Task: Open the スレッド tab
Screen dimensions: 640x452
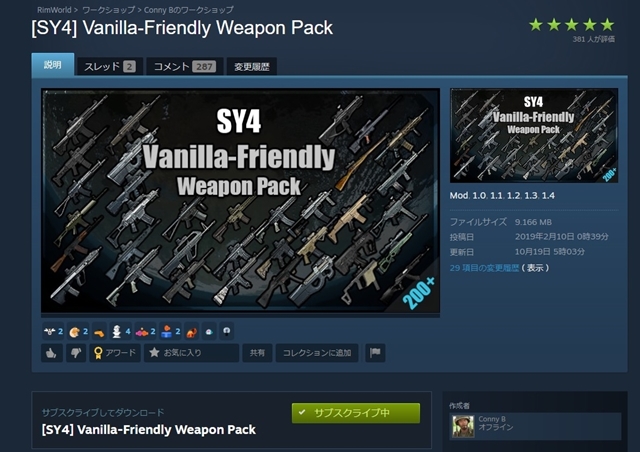Action: 110,67
